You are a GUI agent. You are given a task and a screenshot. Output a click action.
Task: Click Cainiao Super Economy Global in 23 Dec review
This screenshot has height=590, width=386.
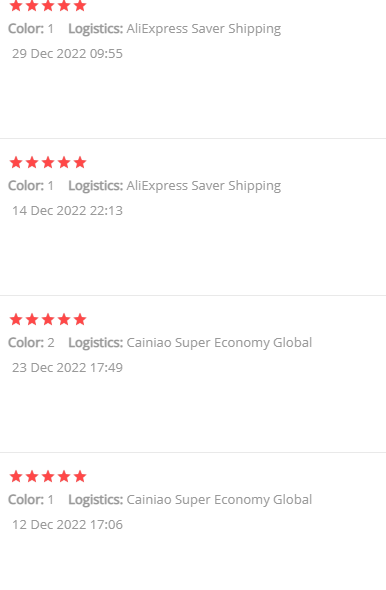pos(219,343)
